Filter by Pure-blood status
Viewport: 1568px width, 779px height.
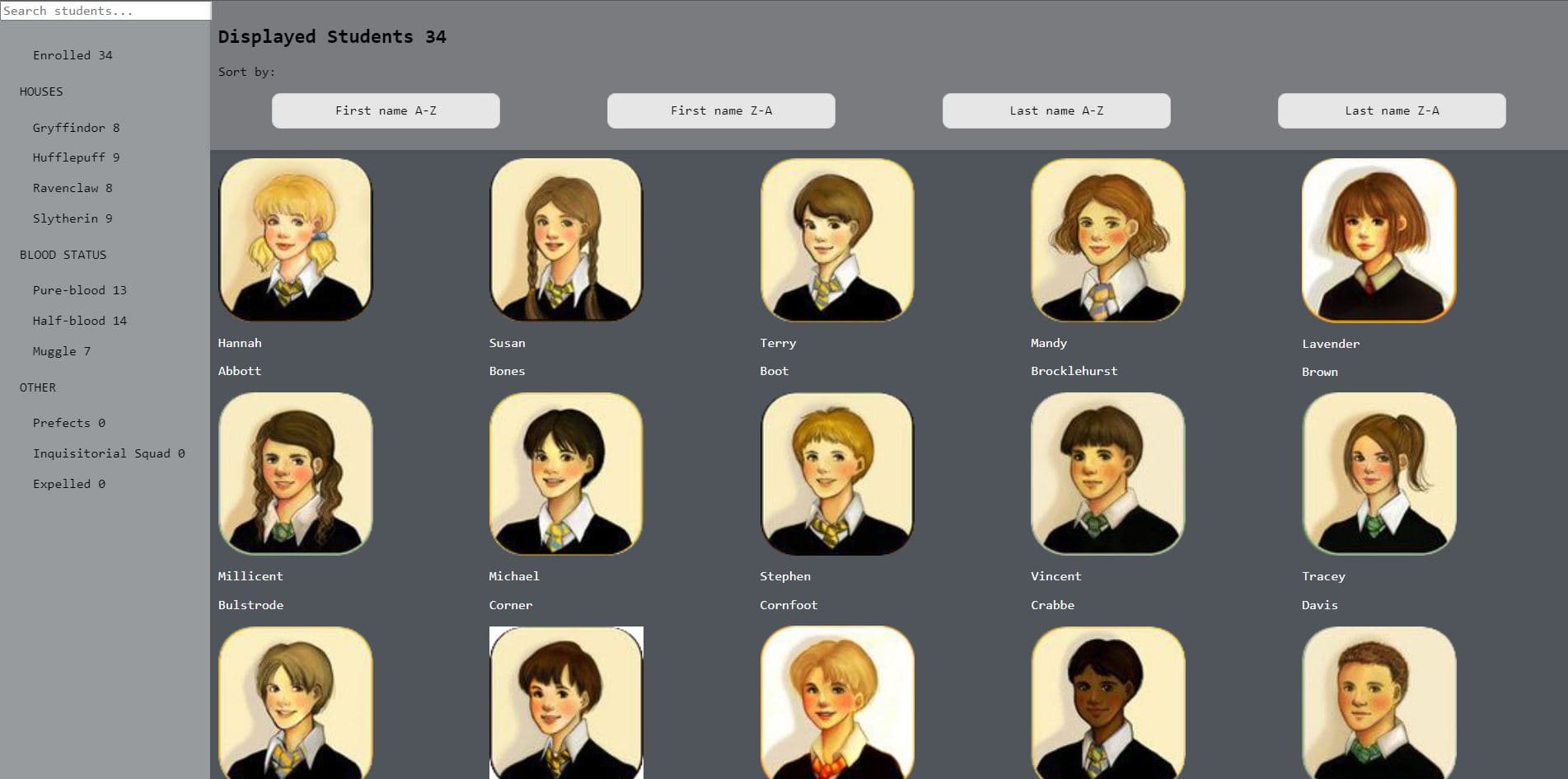pyautogui.click(x=80, y=290)
